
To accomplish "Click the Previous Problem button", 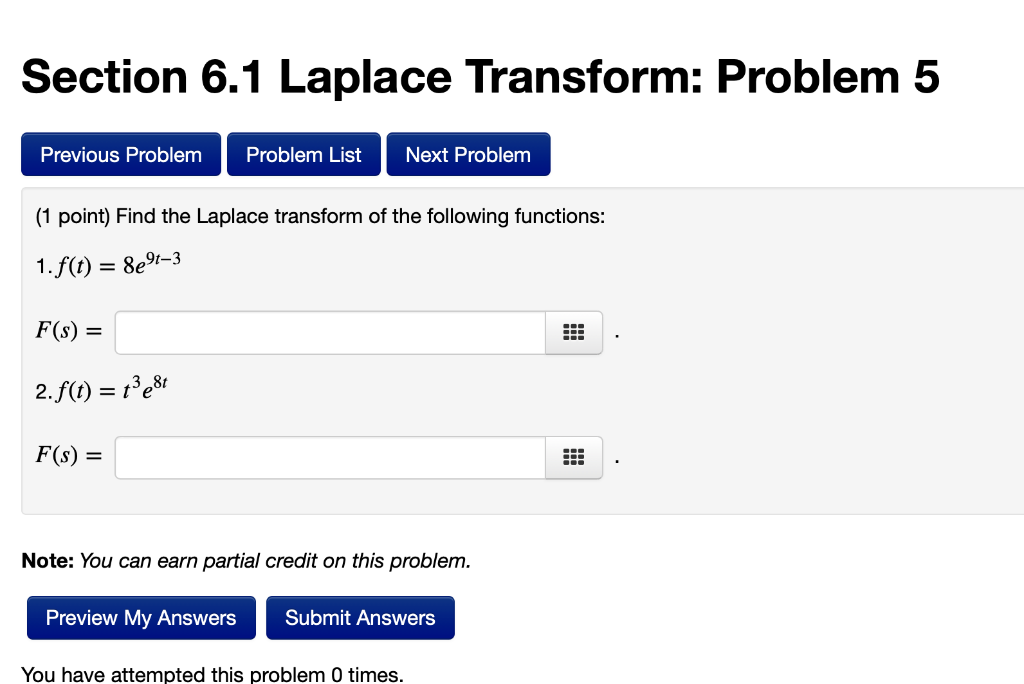I will click(120, 154).
